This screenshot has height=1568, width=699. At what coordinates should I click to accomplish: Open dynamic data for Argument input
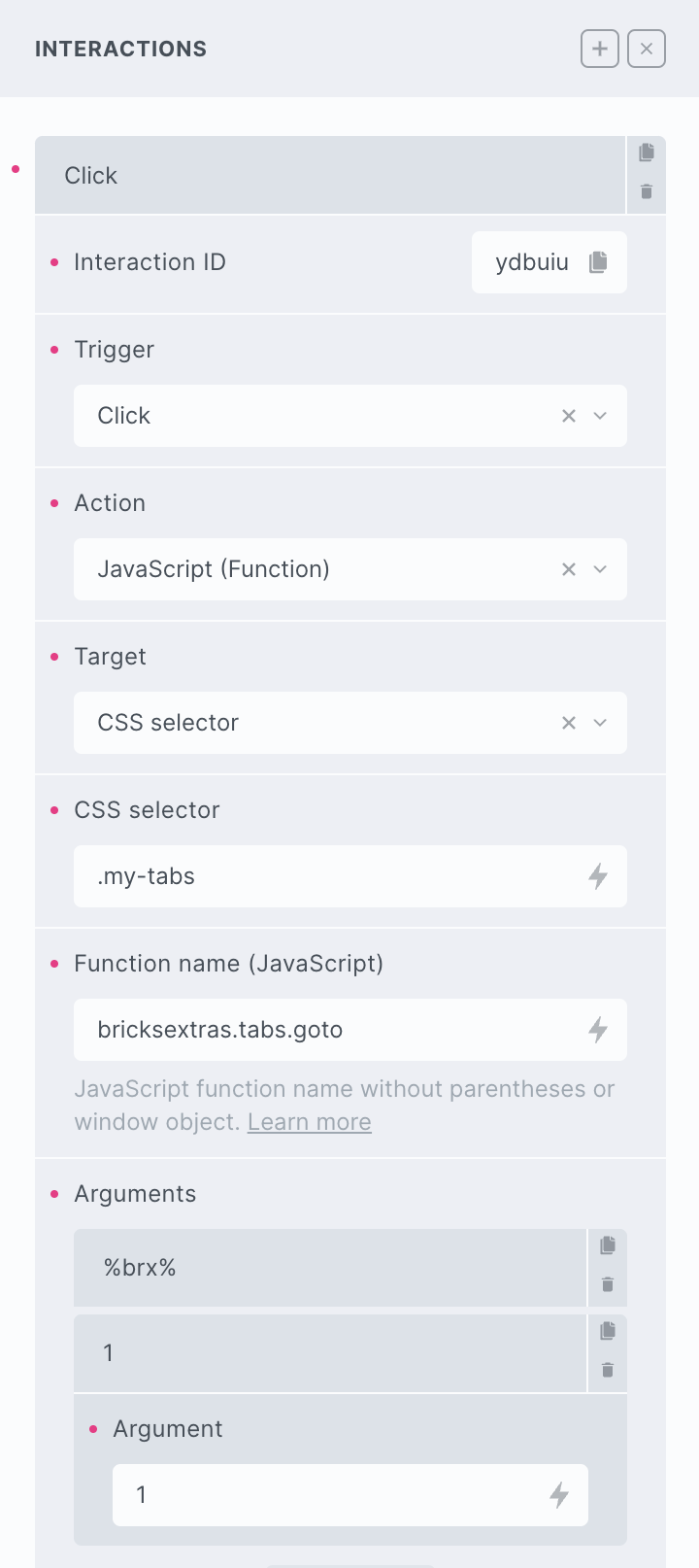pyautogui.click(x=559, y=1494)
